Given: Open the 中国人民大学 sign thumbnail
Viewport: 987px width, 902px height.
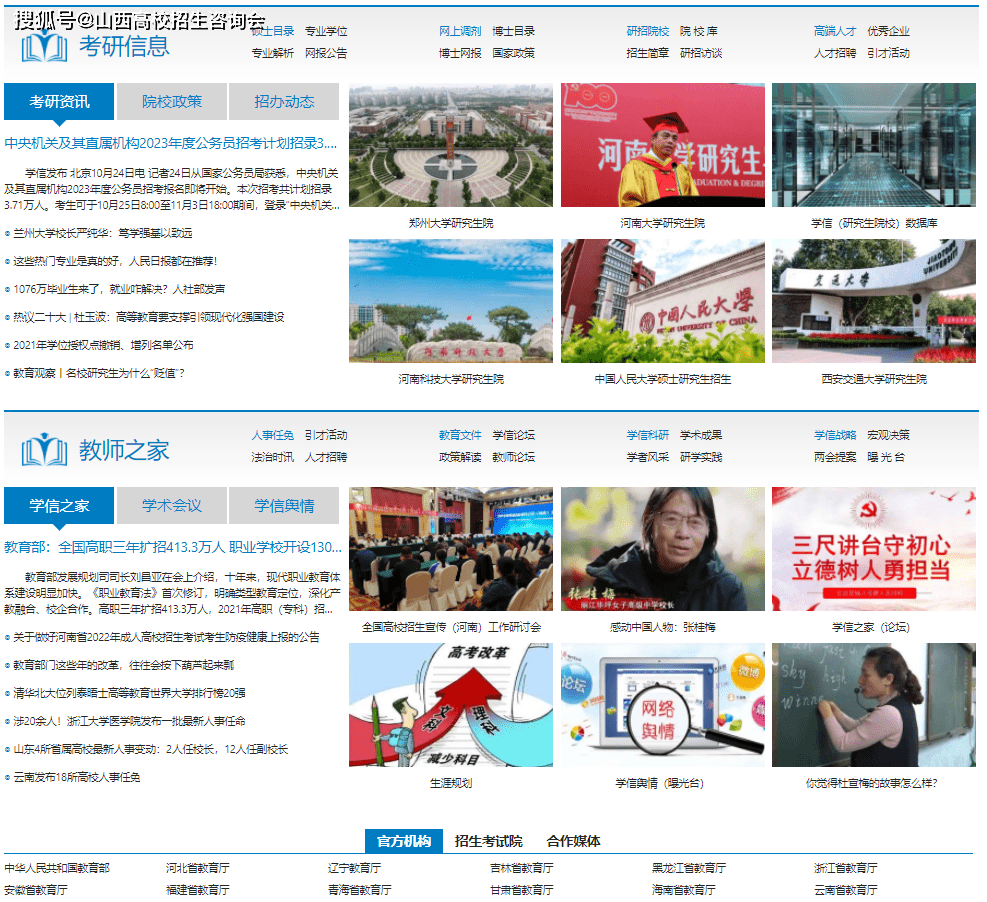Looking at the screenshot, I should pyautogui.click(x=663, y=301).
